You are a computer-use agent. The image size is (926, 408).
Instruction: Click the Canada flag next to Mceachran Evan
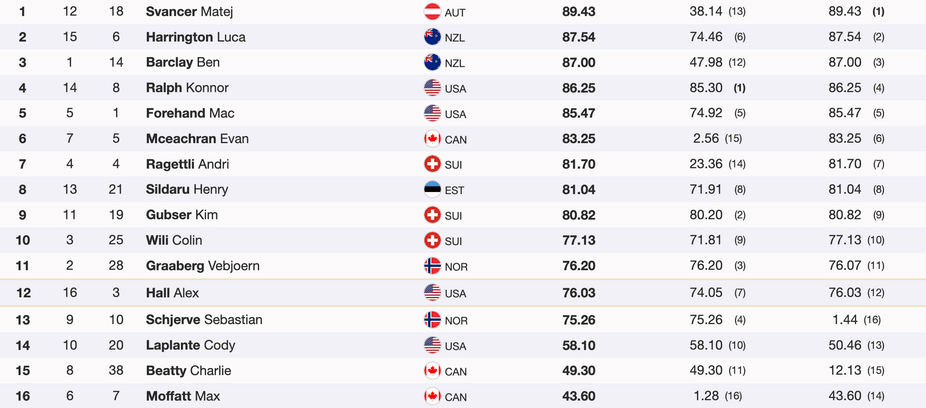click(x=432, y=138)
